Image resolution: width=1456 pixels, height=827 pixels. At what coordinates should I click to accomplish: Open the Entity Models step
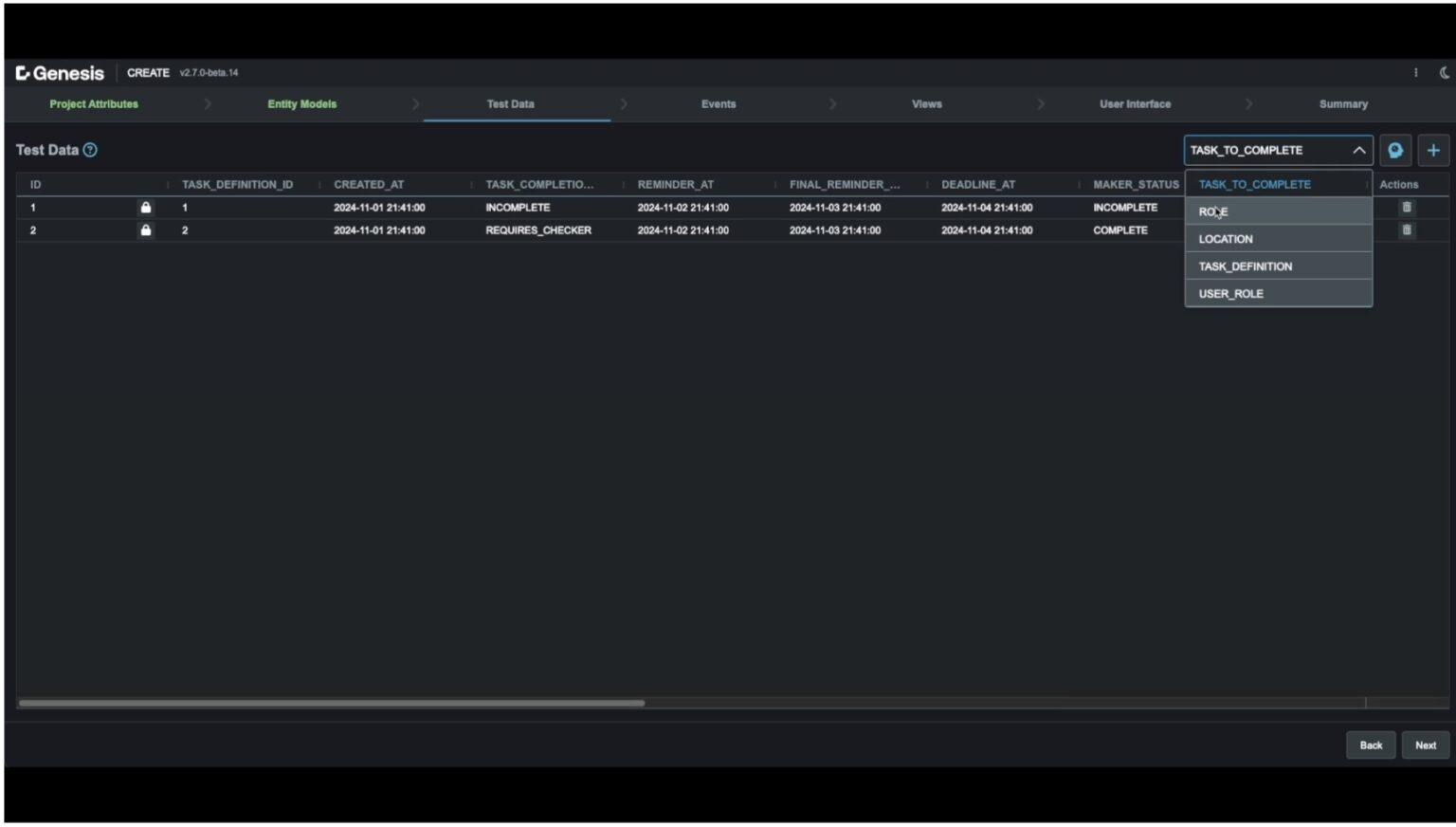[301, 104]
